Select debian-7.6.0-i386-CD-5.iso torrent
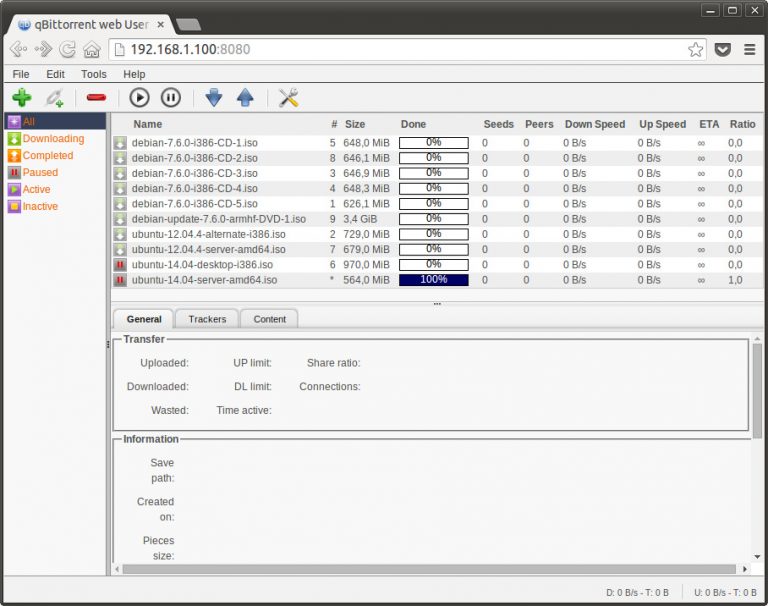This screenshot has width=768, height=606. point(437,203)
